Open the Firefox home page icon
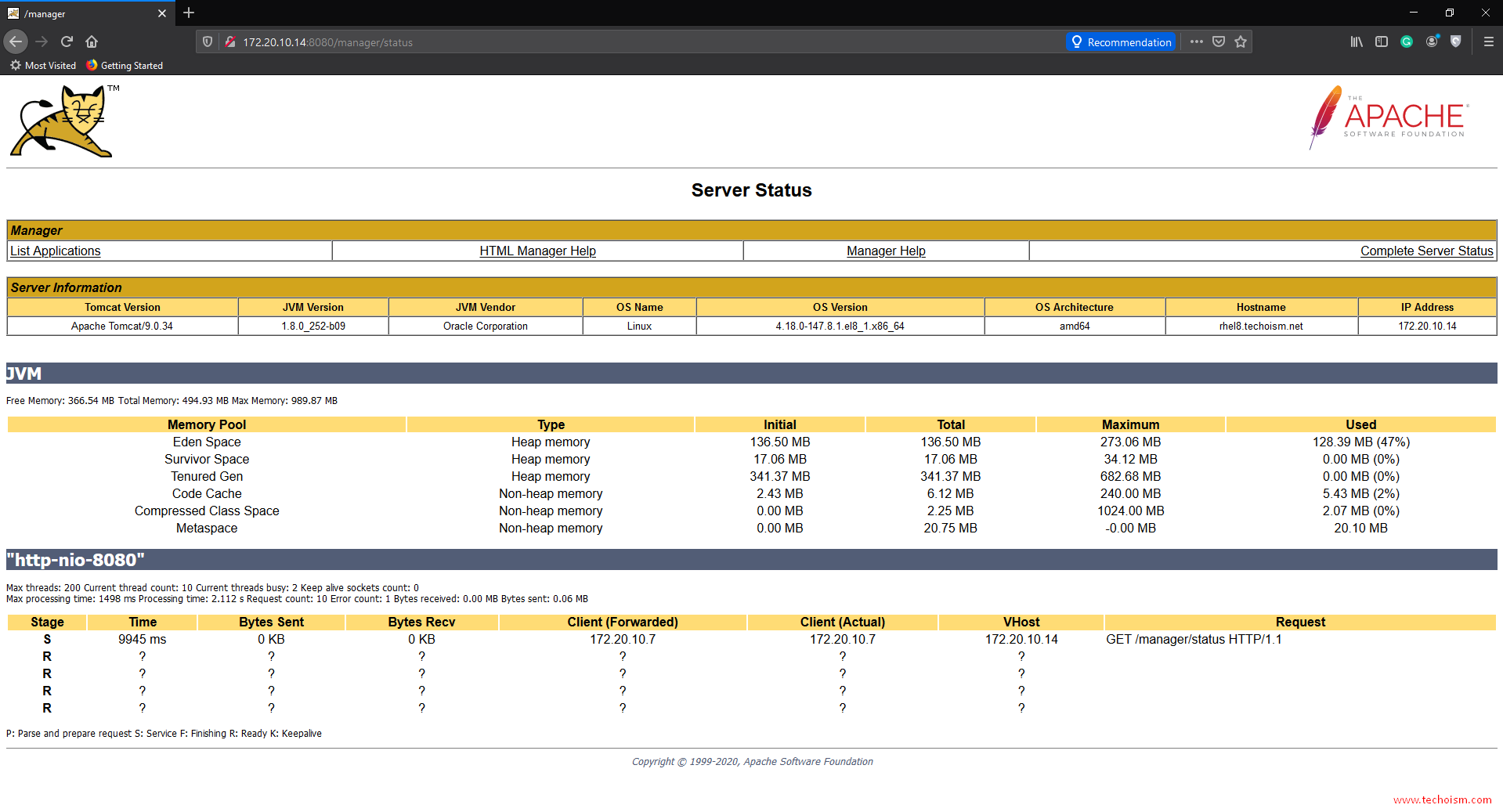Viewport: 1503px width, 812px height. pos(92,42)
